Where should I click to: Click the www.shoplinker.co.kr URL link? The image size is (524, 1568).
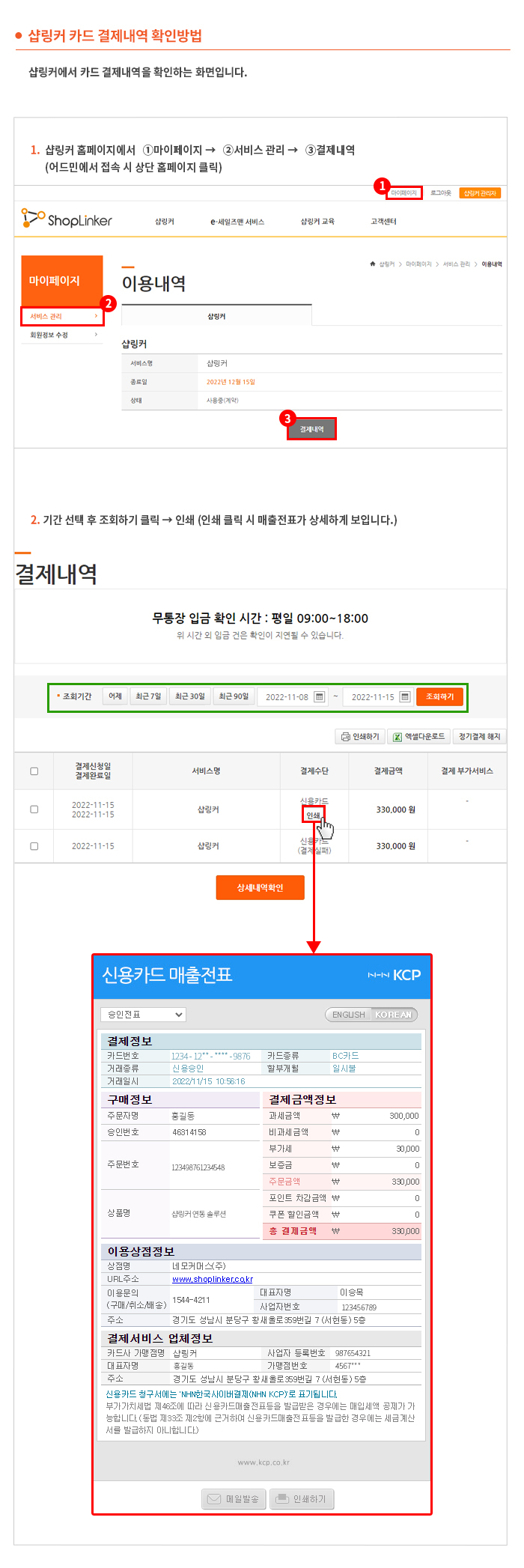click(x=213, y=1279)
